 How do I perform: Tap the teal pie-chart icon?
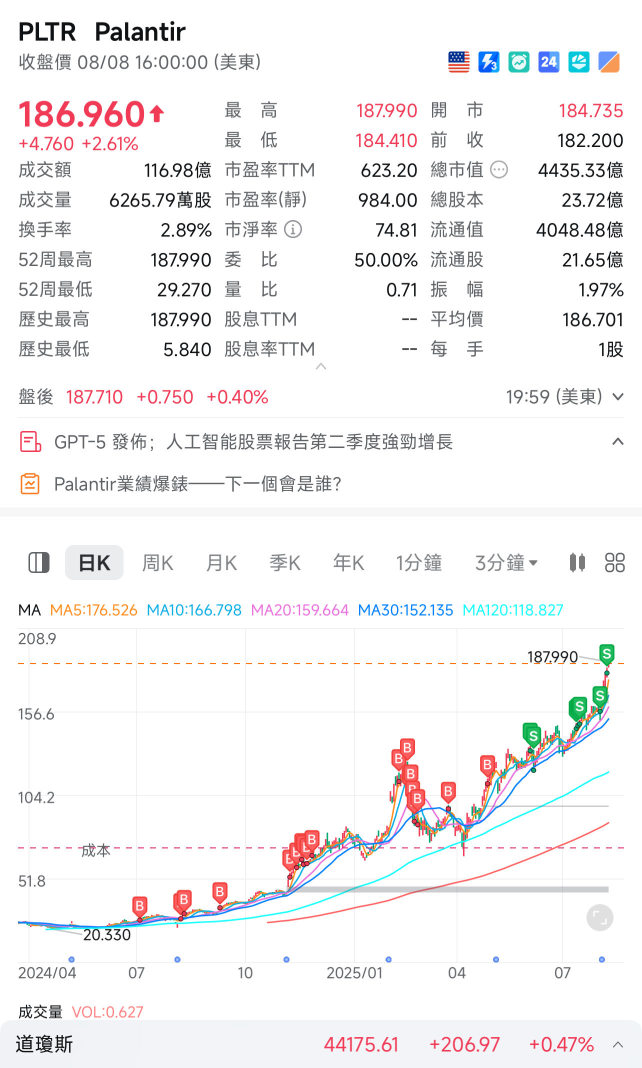coord(579,62)
